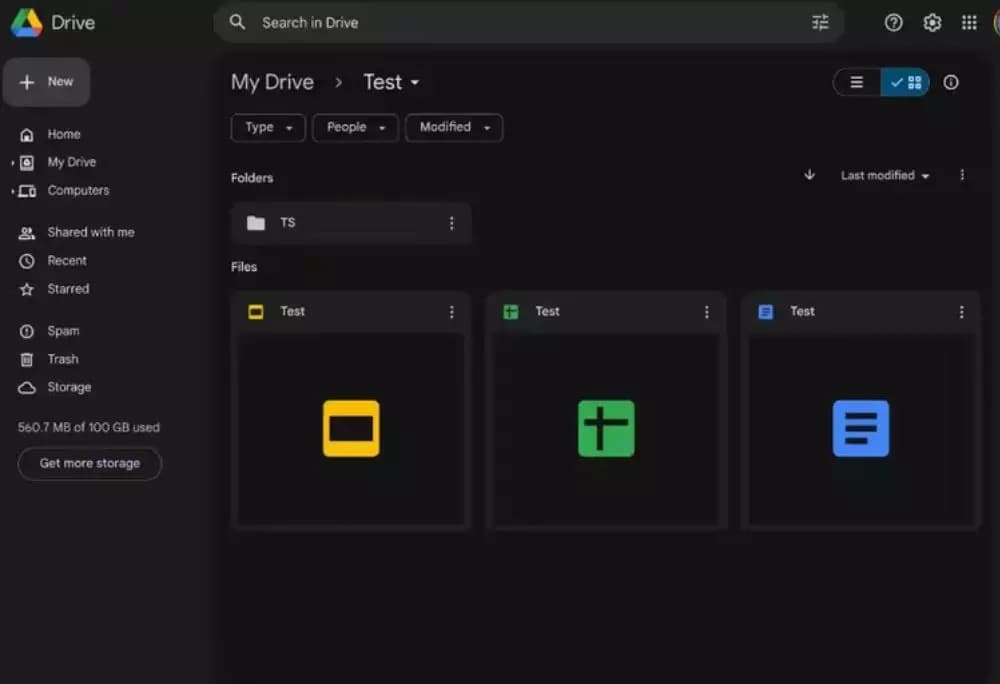Viewport: 1000px width, 684px height.
Task: Open three-dot menu for Docs file Test
Action: (962, 312)
